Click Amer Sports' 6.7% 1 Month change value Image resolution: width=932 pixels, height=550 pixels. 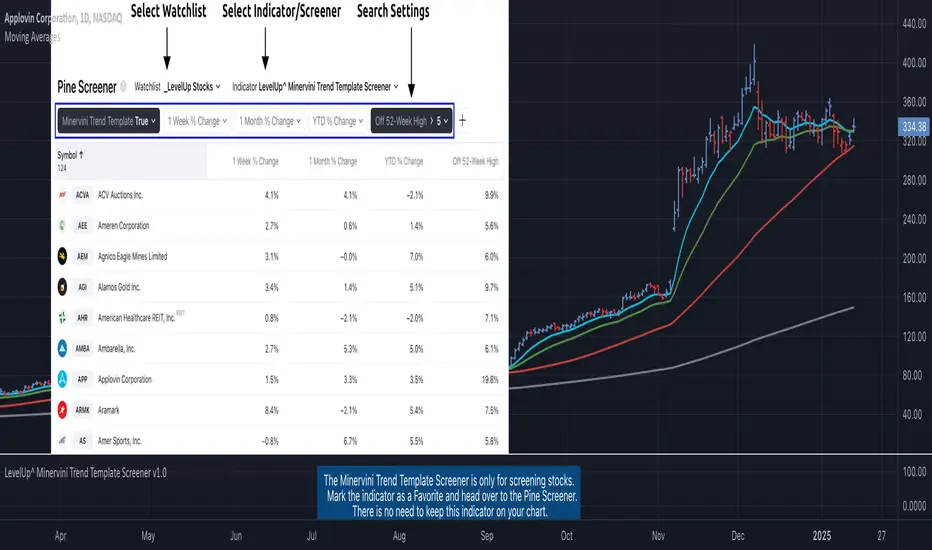click(x=350, y=441)
